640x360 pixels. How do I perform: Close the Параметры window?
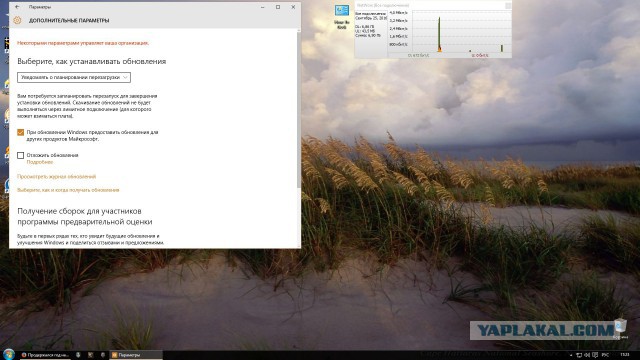coord(293,7)
